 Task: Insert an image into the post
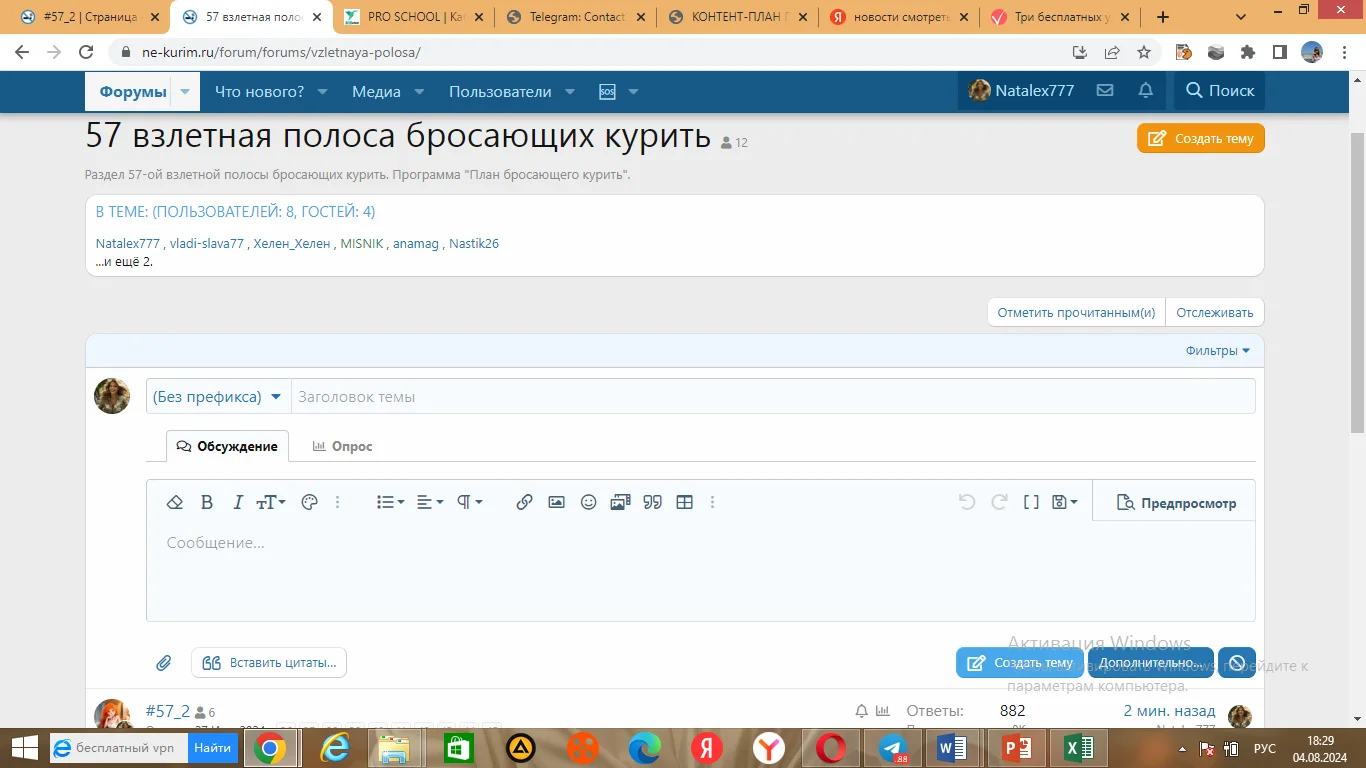pos(556,502)
